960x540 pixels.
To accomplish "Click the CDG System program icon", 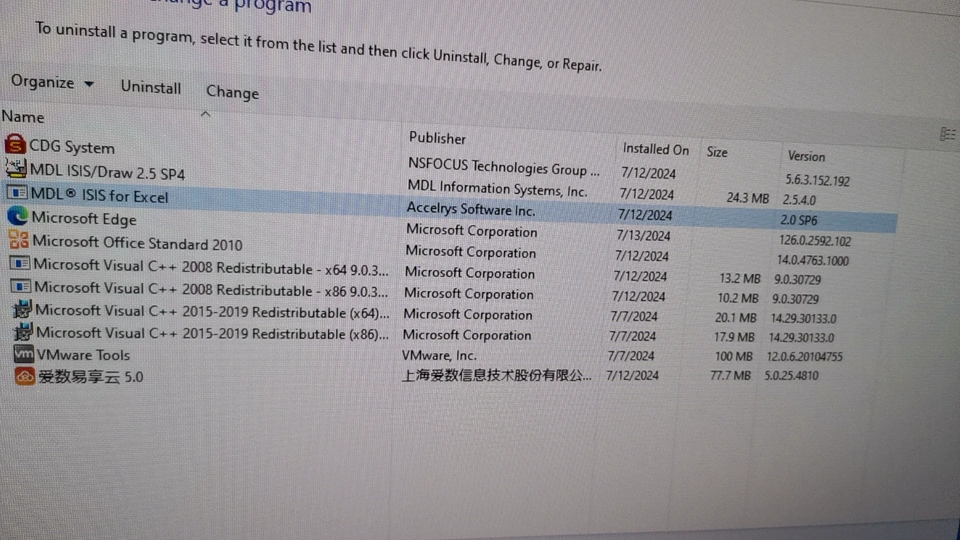I will (x=15, y=145).
